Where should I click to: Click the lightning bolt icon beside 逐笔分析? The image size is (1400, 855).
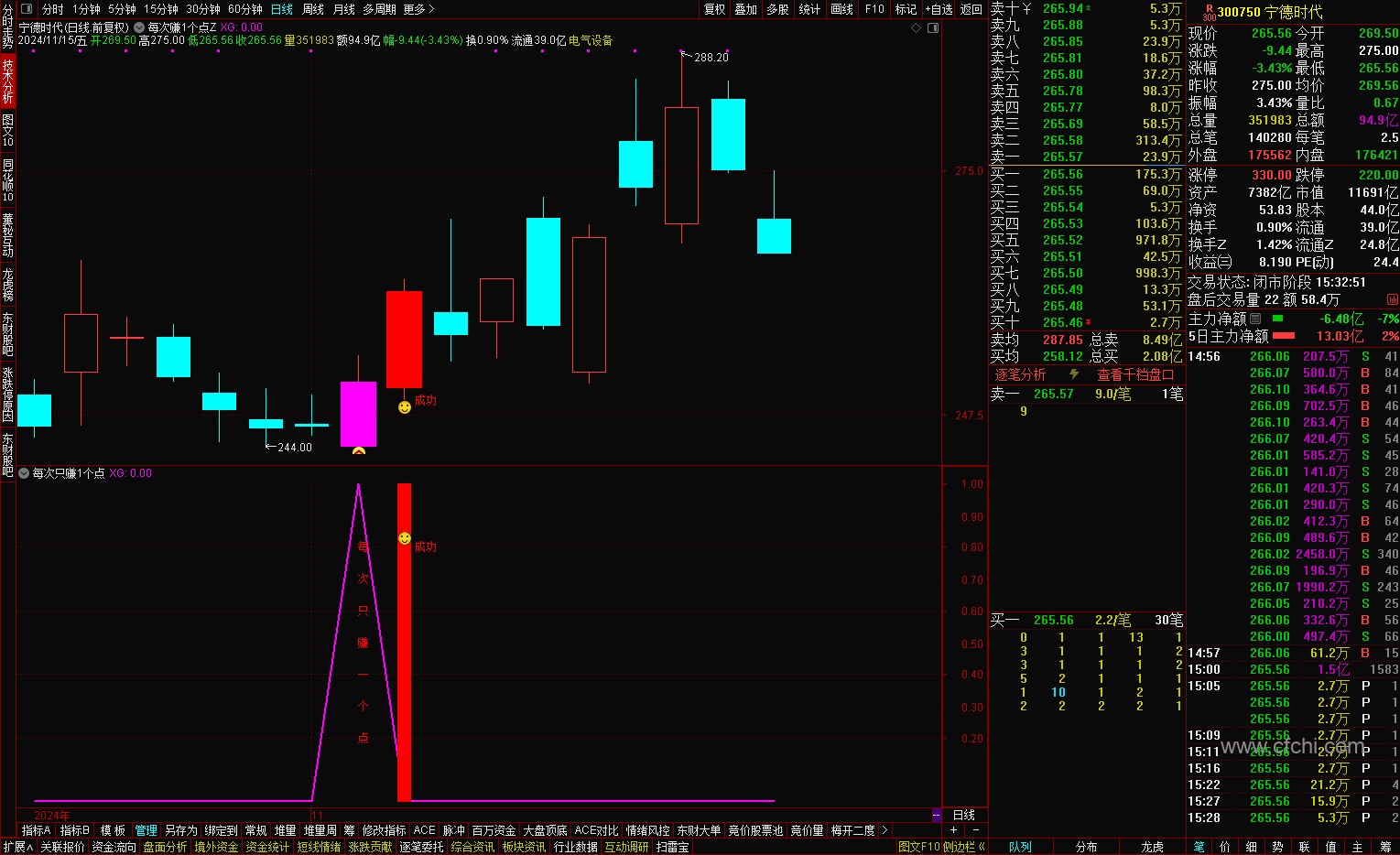pyautogui.click(x=1074, y=374)
